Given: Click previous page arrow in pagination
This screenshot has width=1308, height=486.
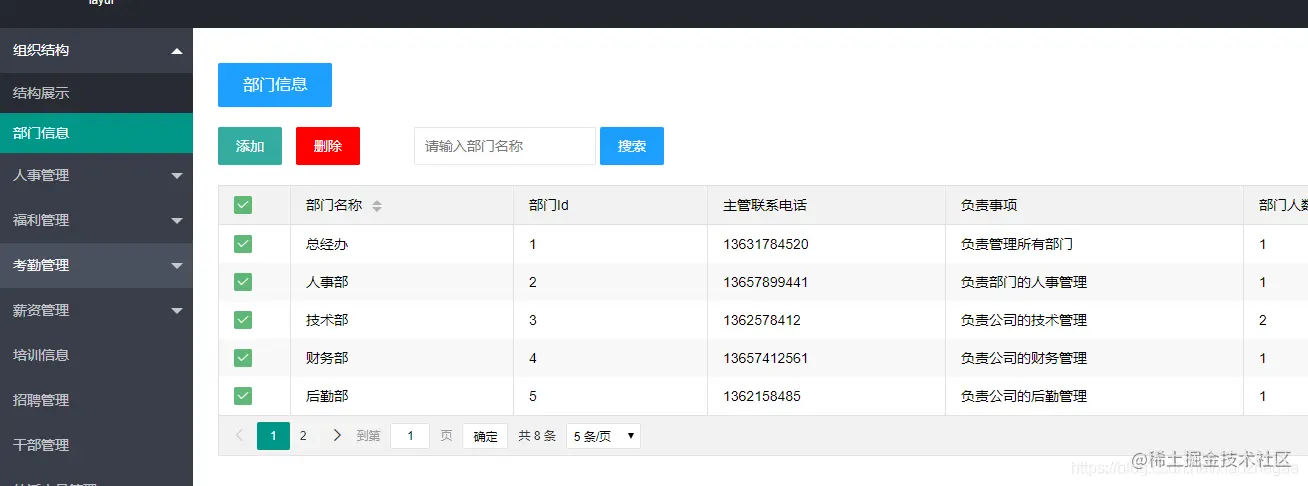Looking at the screenshot, I should point(239,436).
